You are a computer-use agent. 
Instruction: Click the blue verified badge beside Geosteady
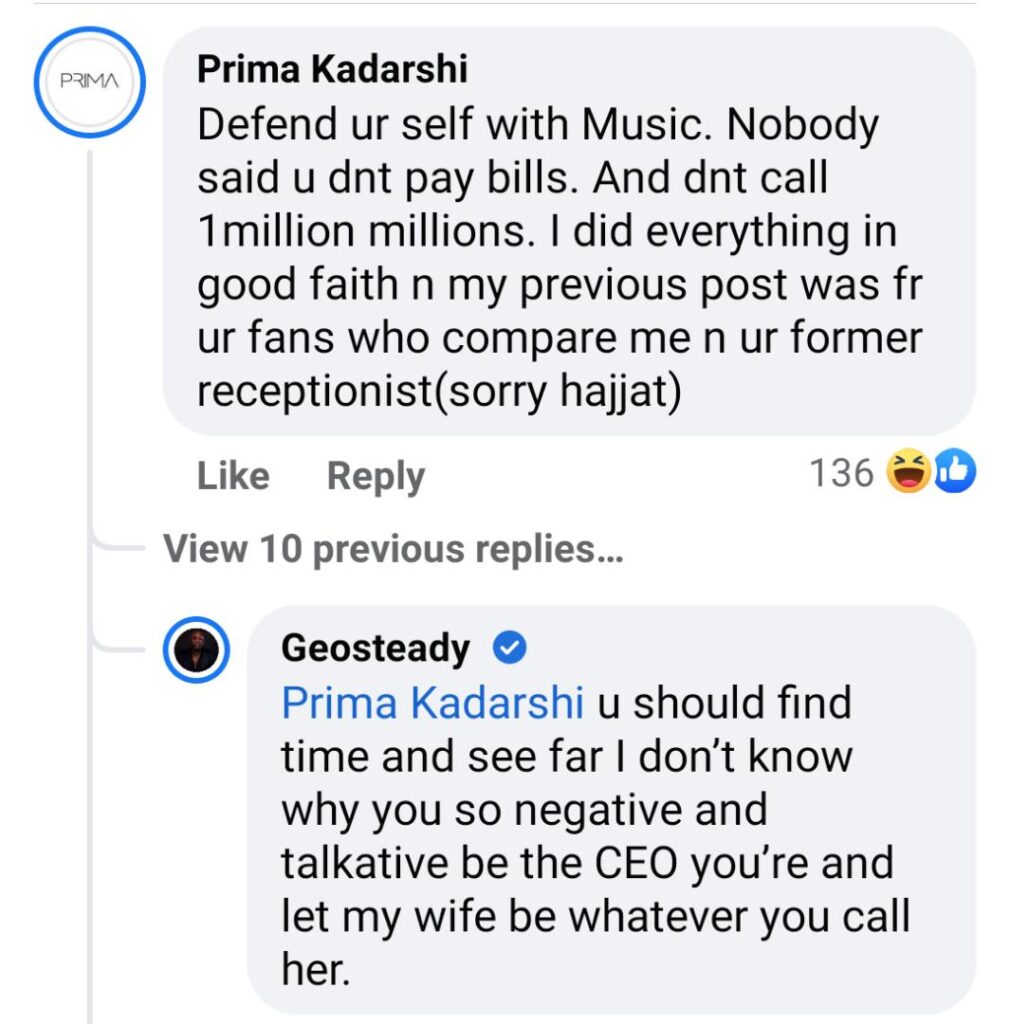tap(510, 649)
